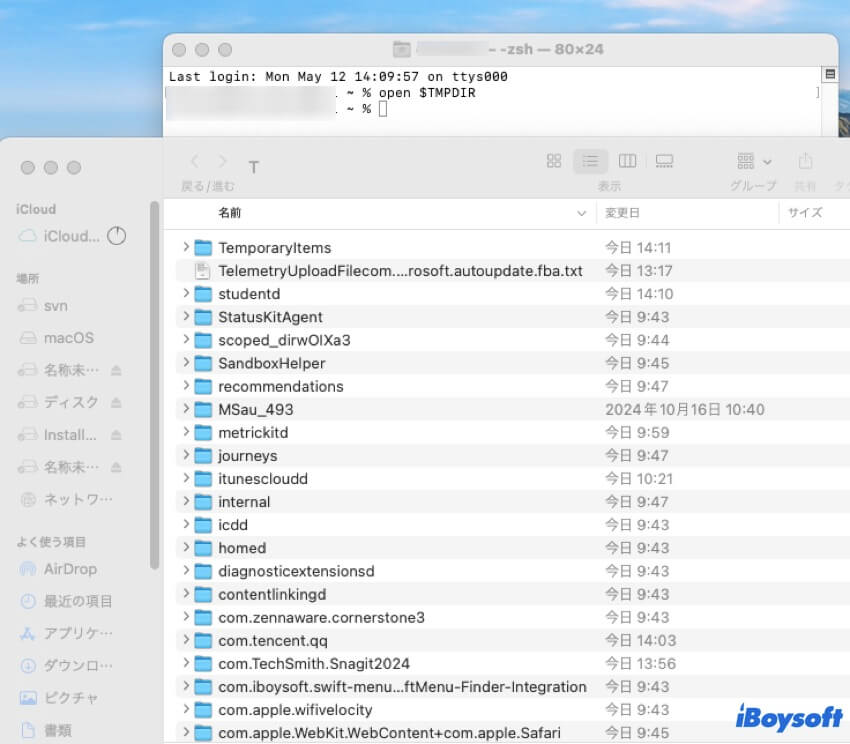Toggle sort order on the 名前 column header

pos(380,213)
